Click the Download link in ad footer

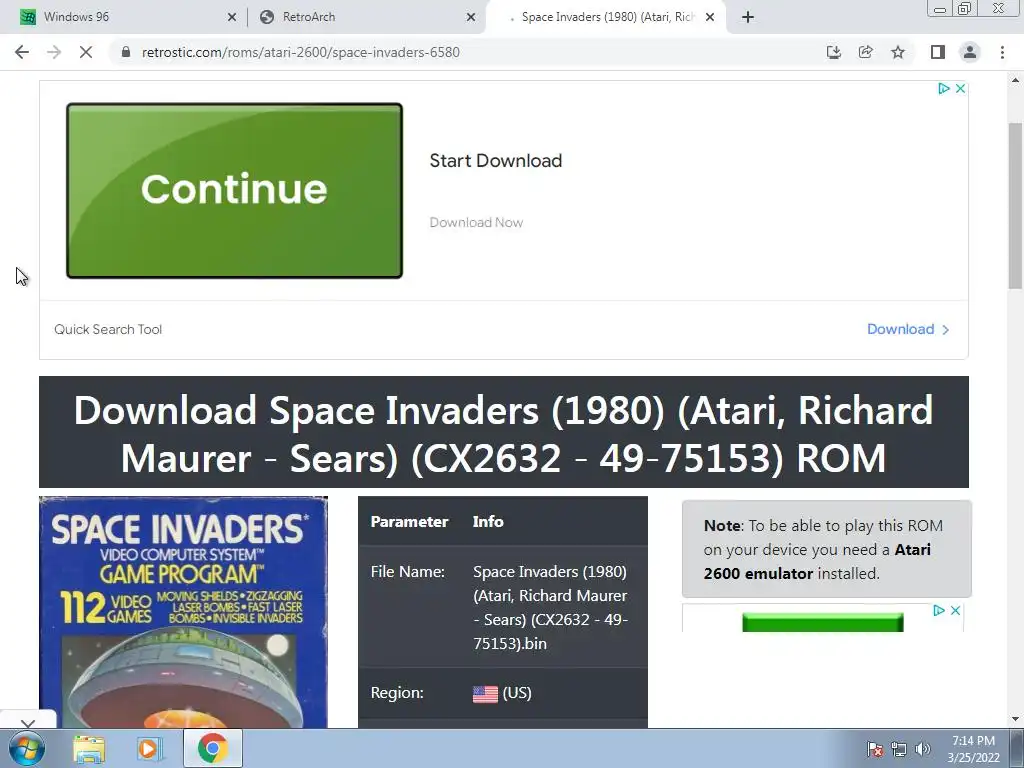(908, 329)
